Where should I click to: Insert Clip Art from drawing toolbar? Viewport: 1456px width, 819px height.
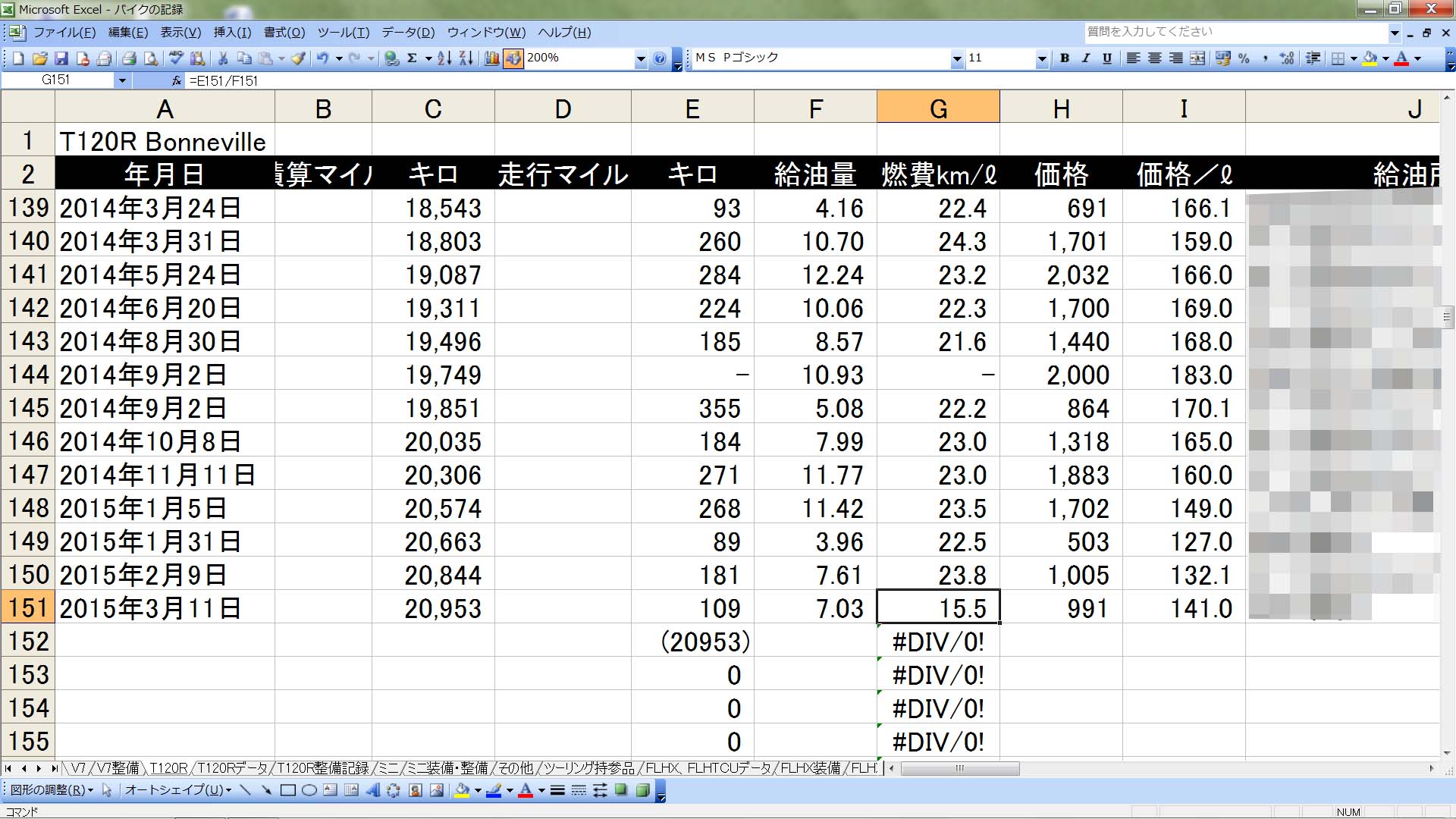pyautogui.click(x=415, y=790)
